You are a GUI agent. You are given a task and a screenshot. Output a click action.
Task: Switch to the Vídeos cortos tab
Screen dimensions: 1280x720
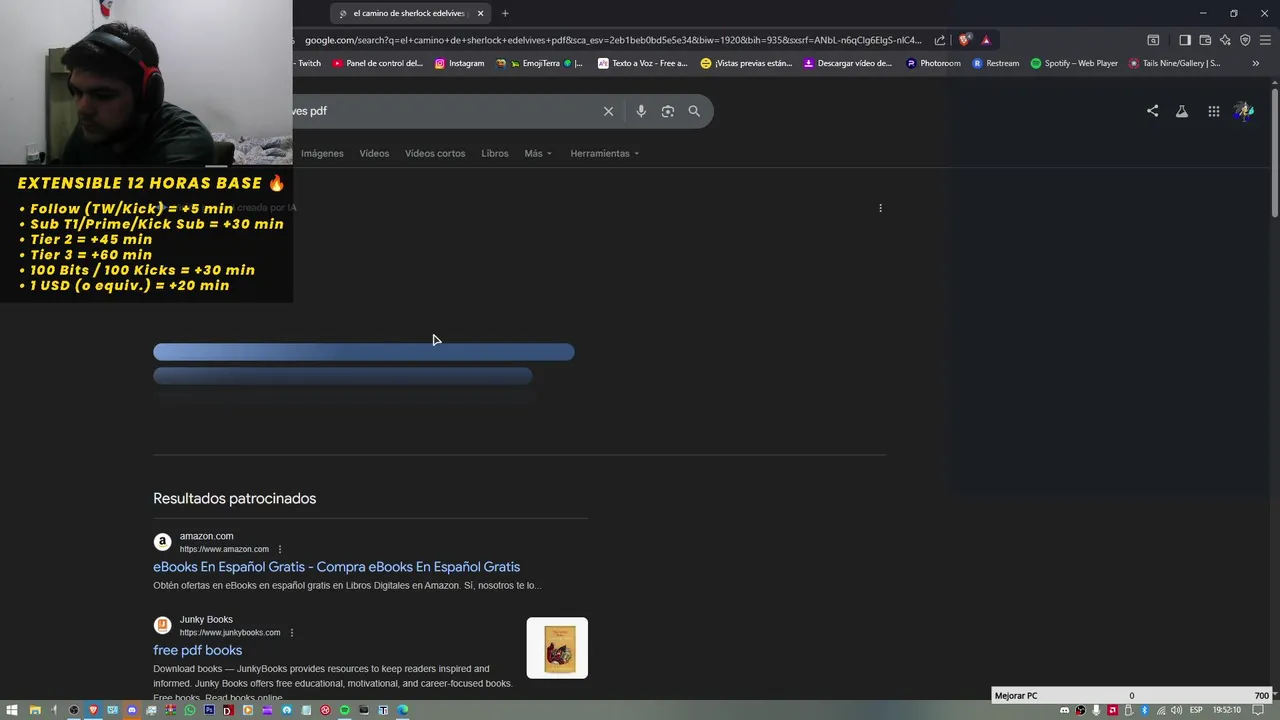[435, 153]
